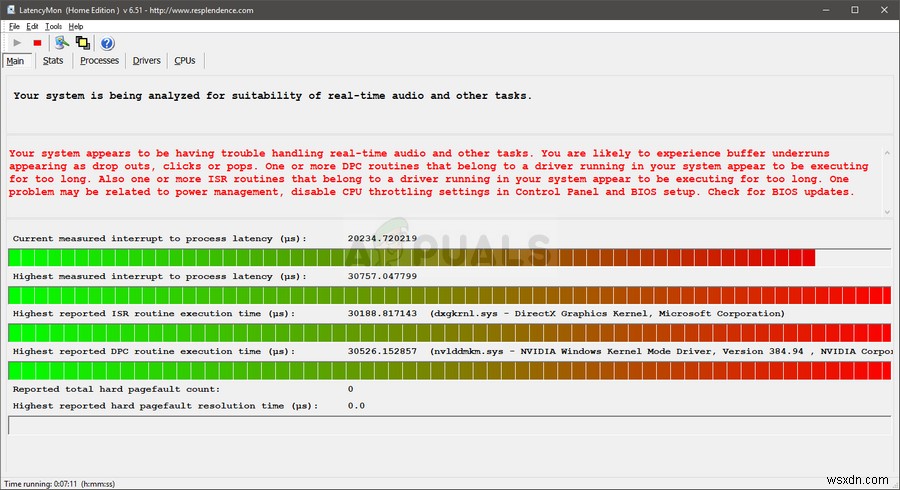Click the LatencyMon title bar app icon
The width and height of the screenshot is (900, 490).
coord(10,10)
